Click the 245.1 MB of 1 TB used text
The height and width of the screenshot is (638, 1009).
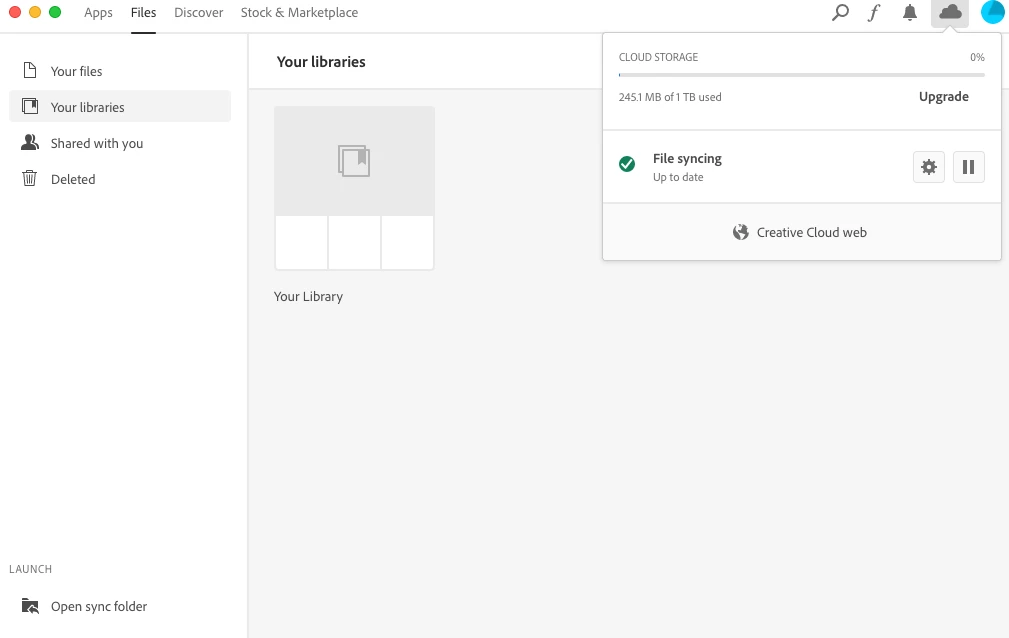670,97
